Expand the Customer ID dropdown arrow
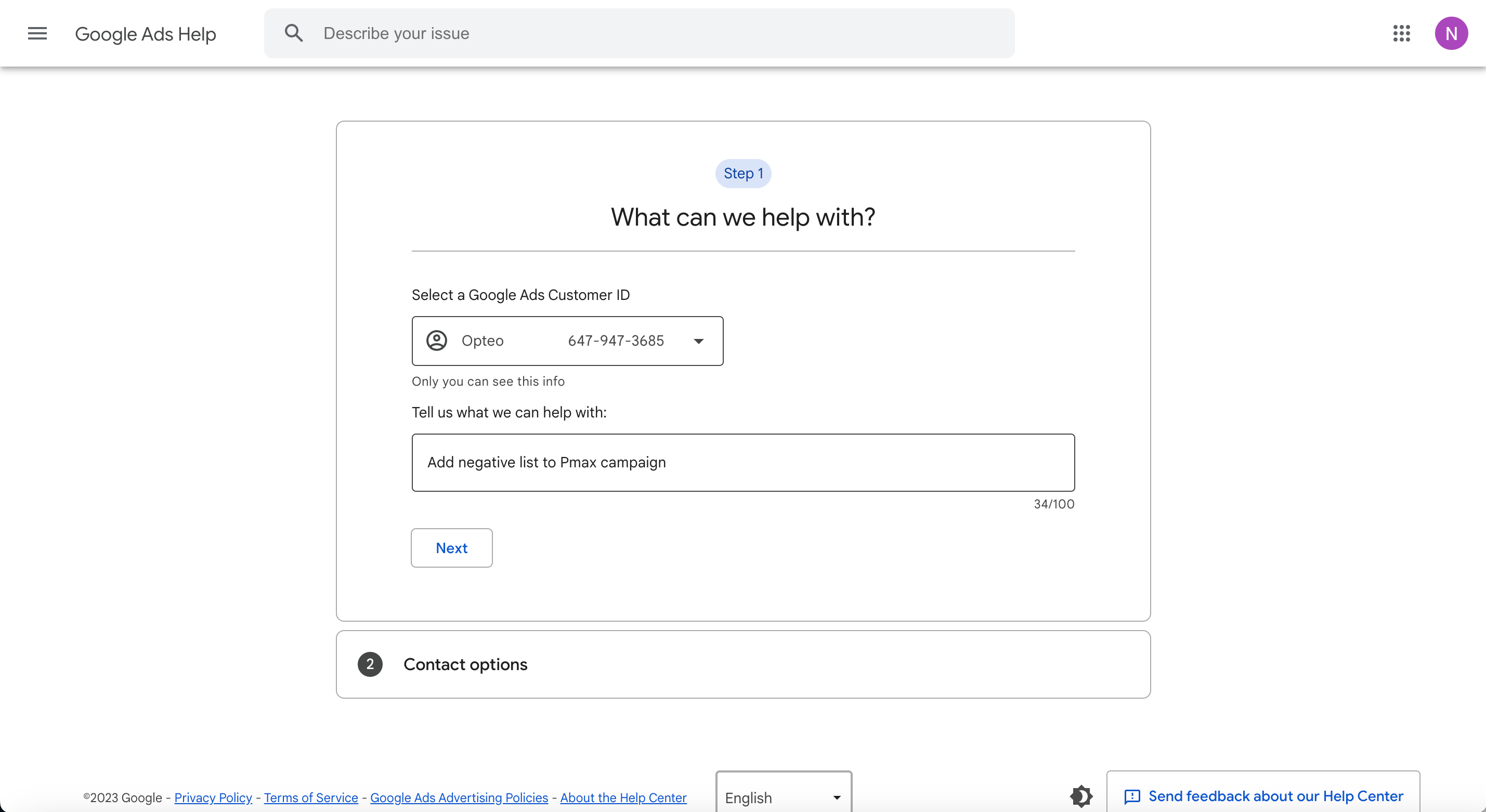 (x=699, y=342)
